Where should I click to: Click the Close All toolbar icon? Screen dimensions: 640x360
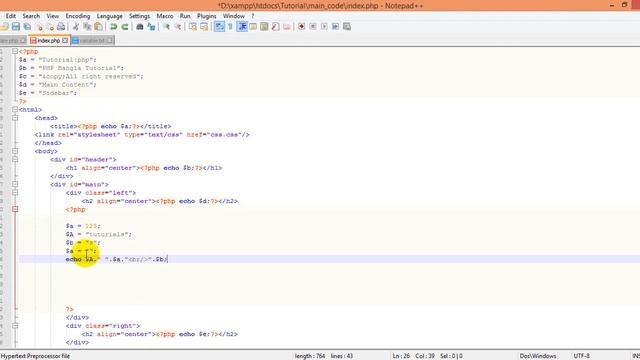click(50, 27)
